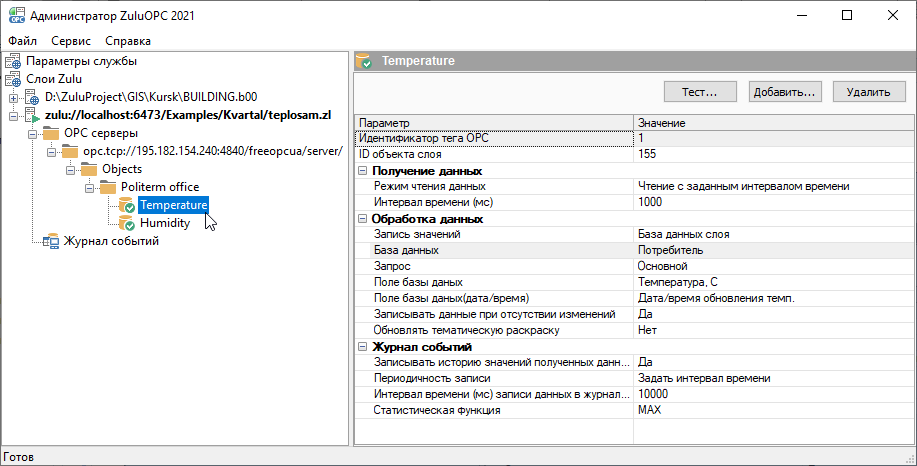Click the Параметры службы server icon
Image resolution: width=917 pixels, height=466 pixels.
(13, 61)
